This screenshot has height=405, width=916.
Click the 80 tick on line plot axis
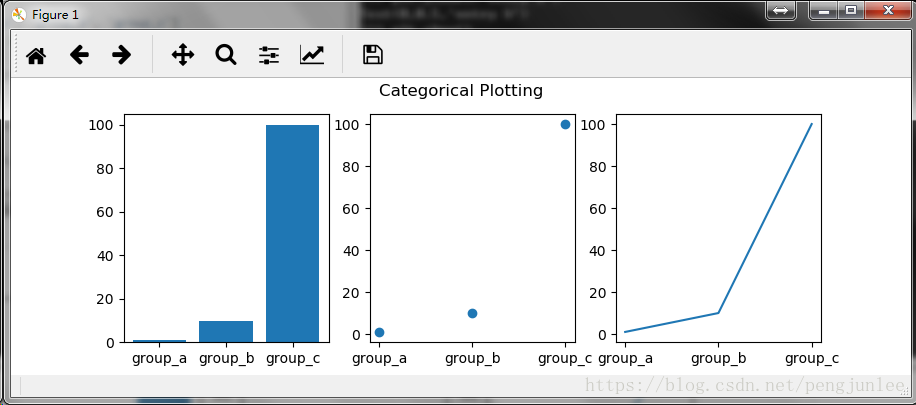598,167
